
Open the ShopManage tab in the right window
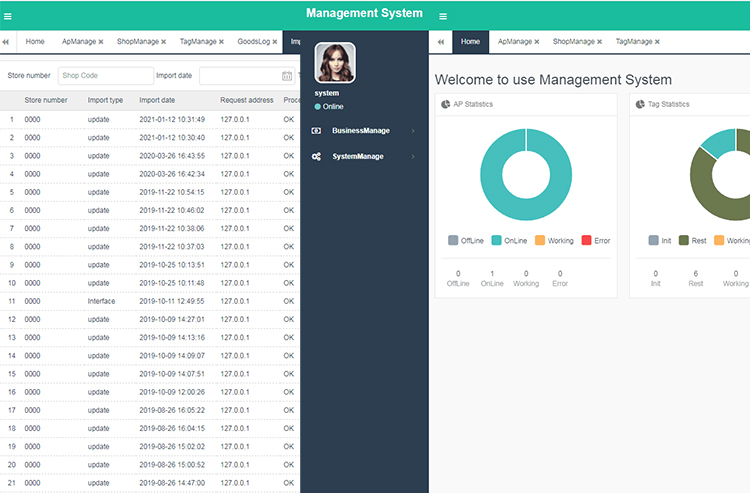(572, 42)
